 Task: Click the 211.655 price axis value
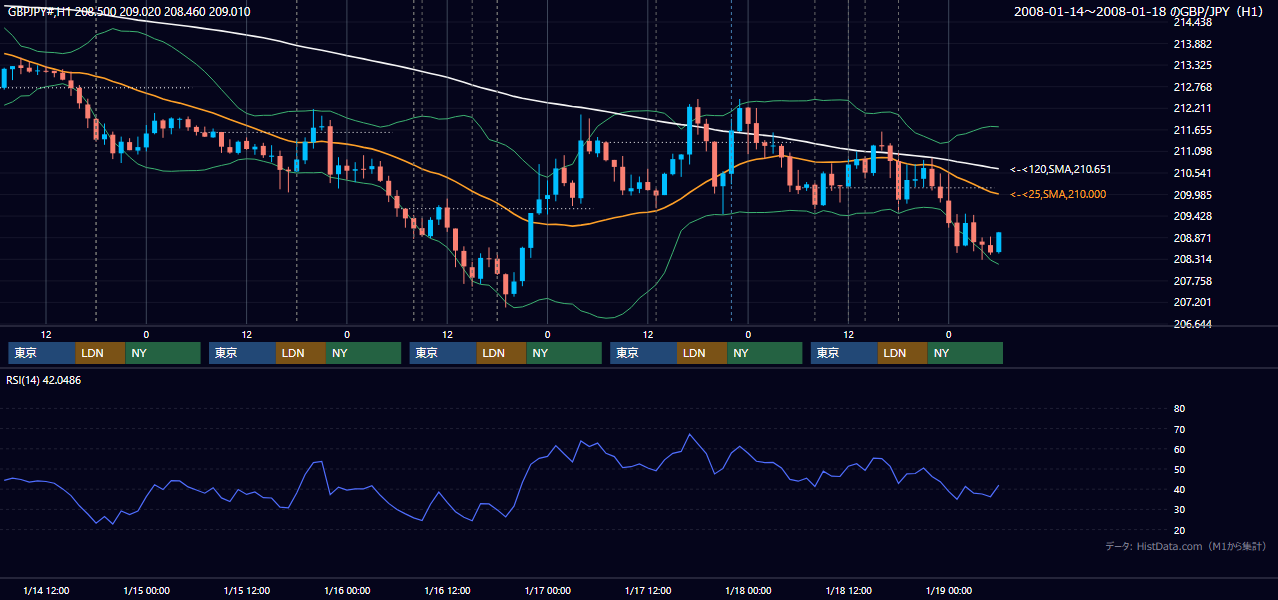(x=1192, y=130)
